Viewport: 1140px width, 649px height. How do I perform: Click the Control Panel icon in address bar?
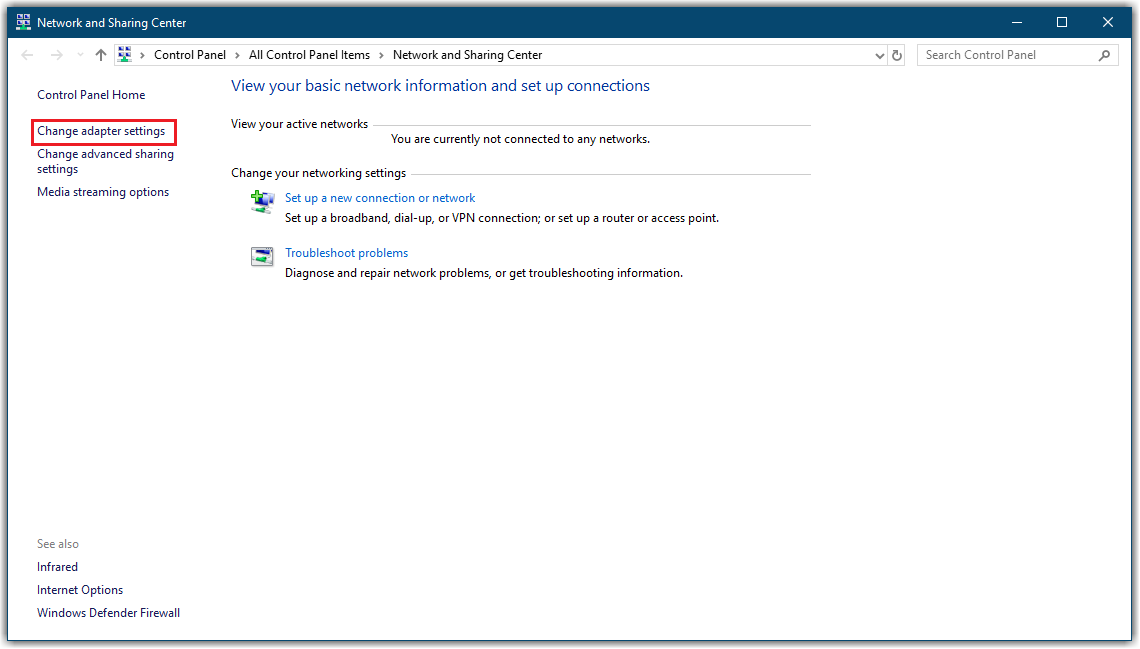click(125, 55)
